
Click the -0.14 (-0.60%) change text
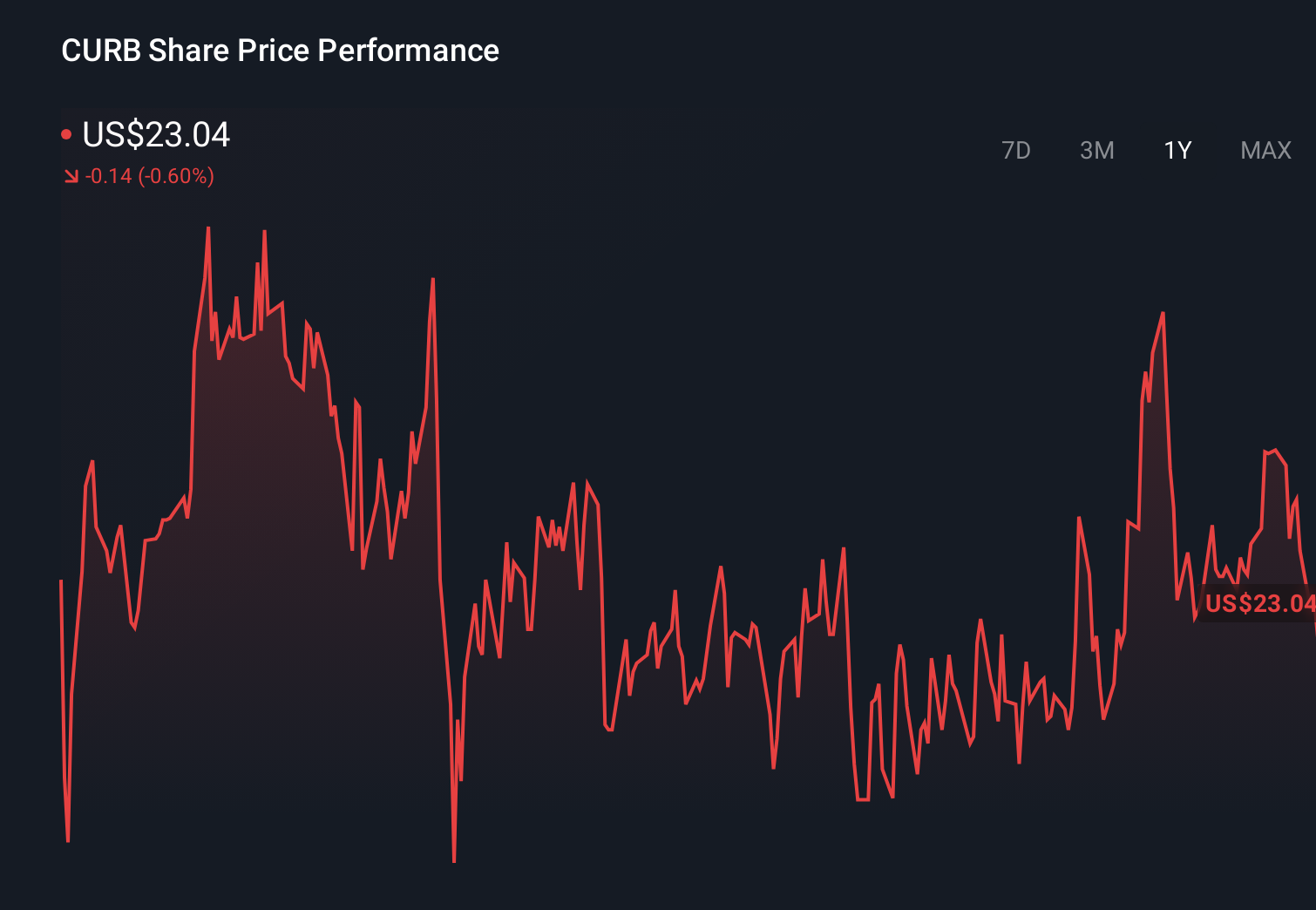[150, 176]
